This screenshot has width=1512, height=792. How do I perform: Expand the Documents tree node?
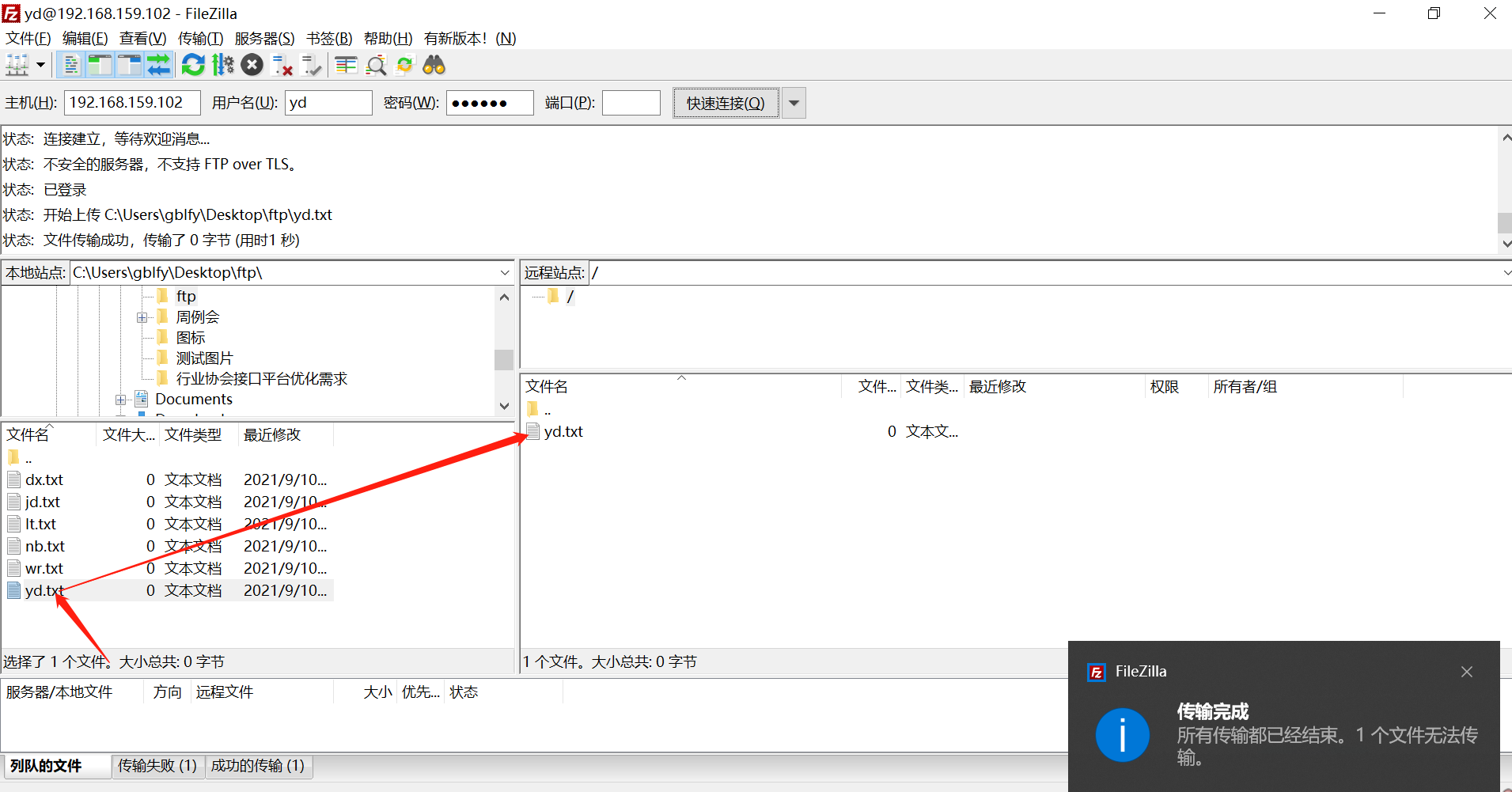(120, 400)
